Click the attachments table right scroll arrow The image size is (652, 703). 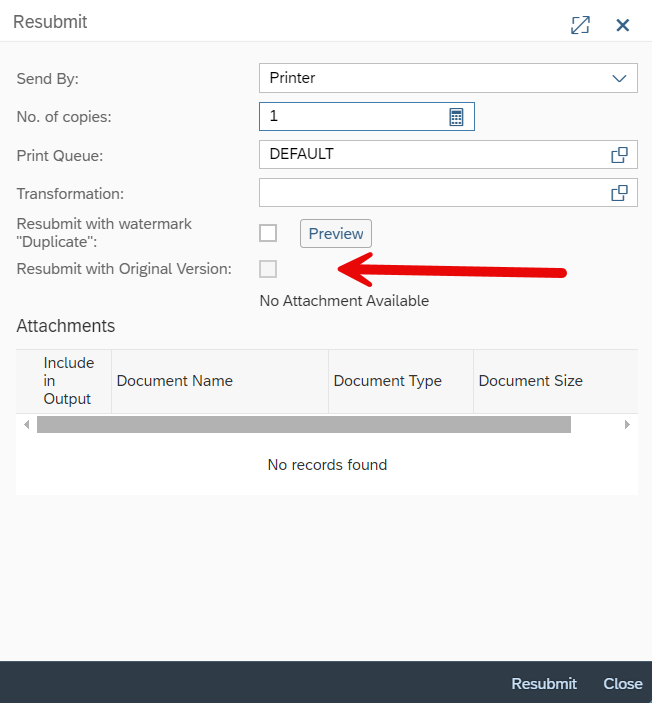pos(627,424)
